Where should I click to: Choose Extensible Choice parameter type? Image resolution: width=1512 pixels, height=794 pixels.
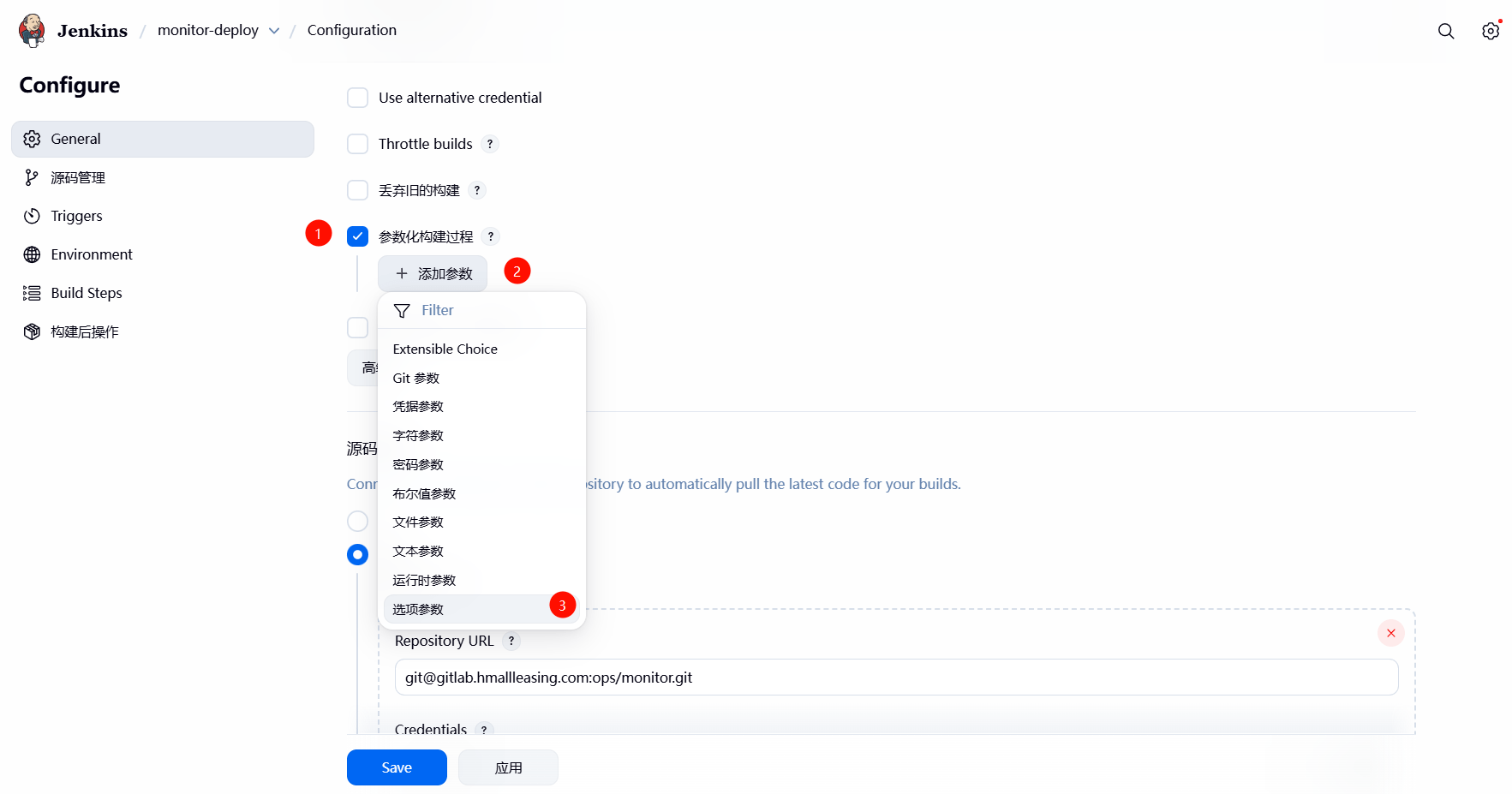[x=445, y=349]
